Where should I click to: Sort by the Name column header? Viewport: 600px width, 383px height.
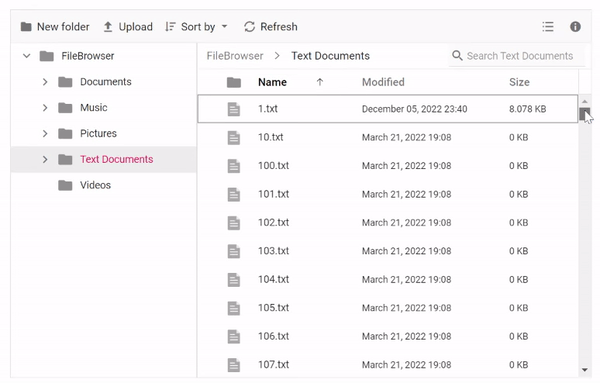coord(272,82)
